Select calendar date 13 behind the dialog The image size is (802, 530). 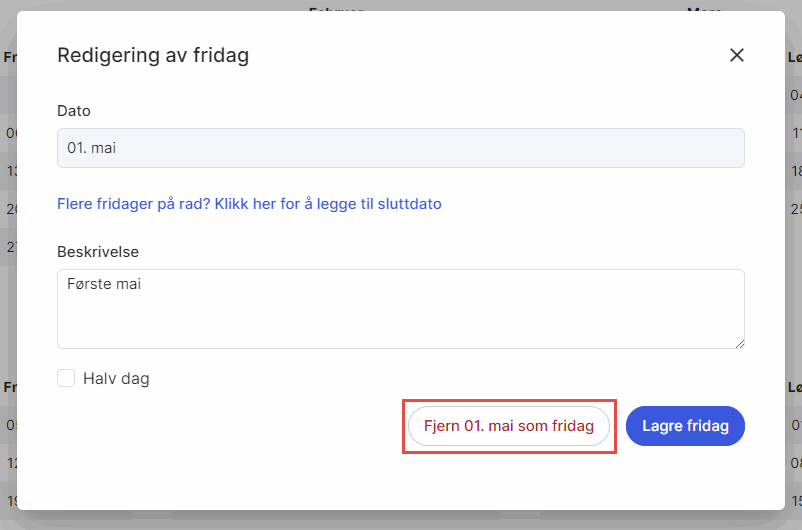click(10, 171)
